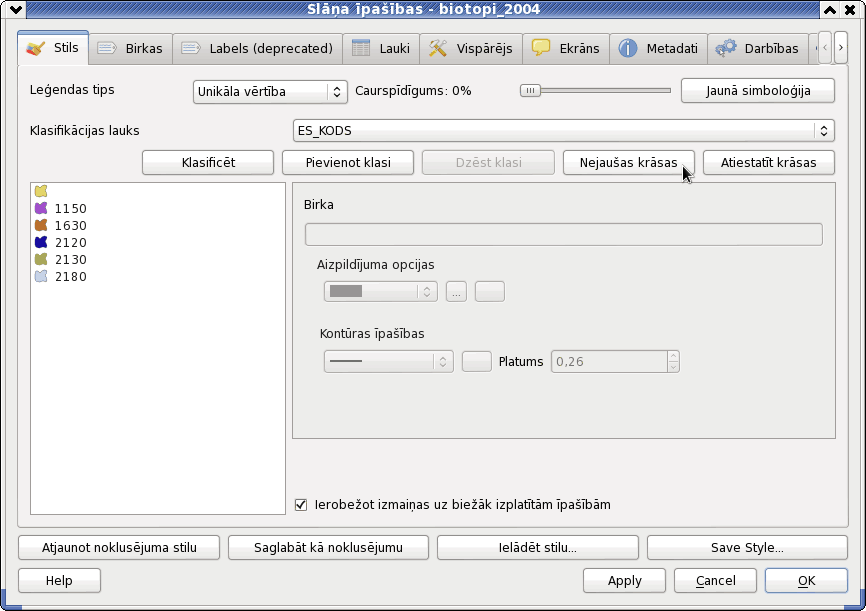Click Ielādēt stilu... button
866x611 pixels.
coord(538,547)
